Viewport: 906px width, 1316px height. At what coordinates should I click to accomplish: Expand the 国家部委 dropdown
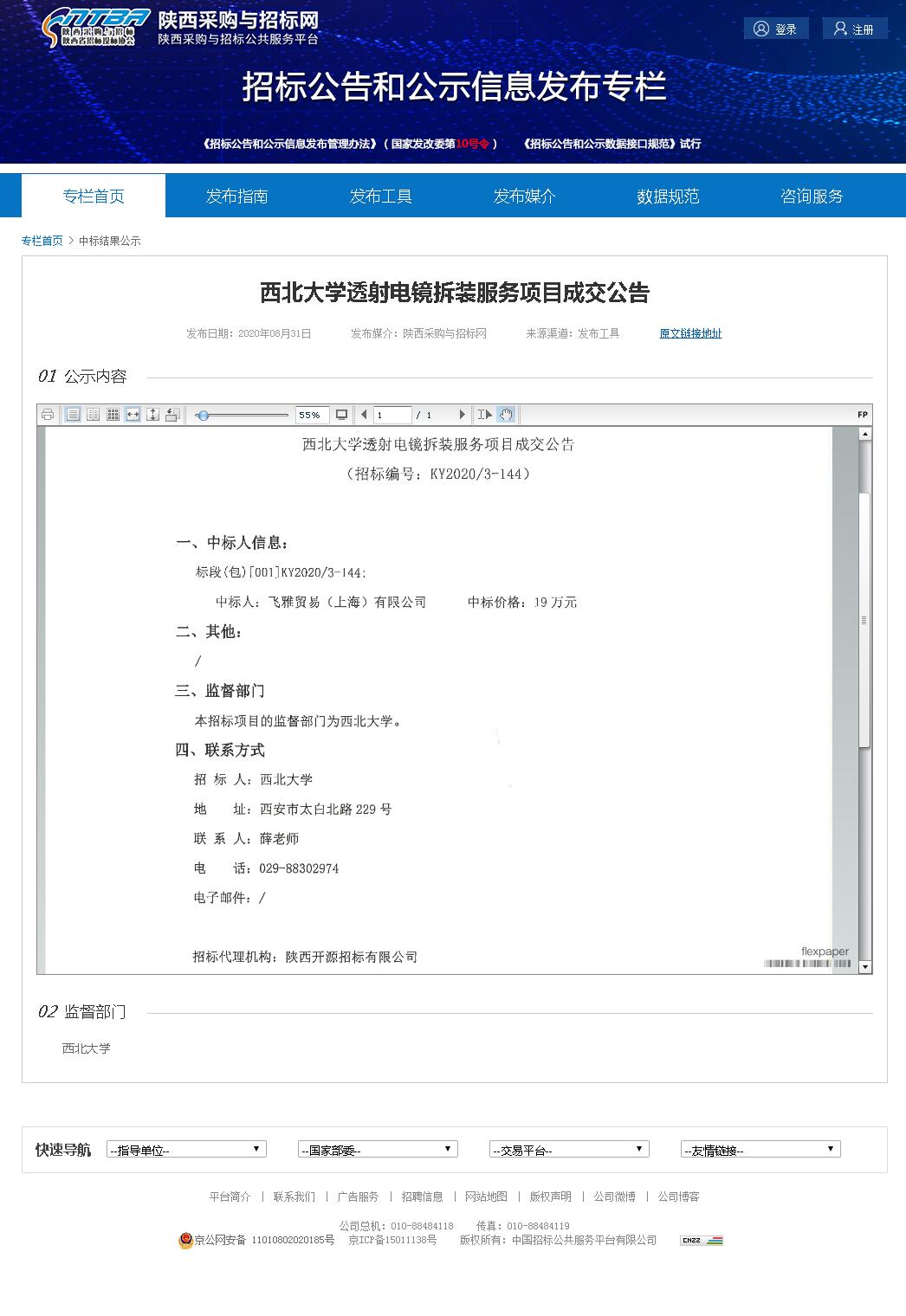pyautogui.click(x=377, y=1150)
